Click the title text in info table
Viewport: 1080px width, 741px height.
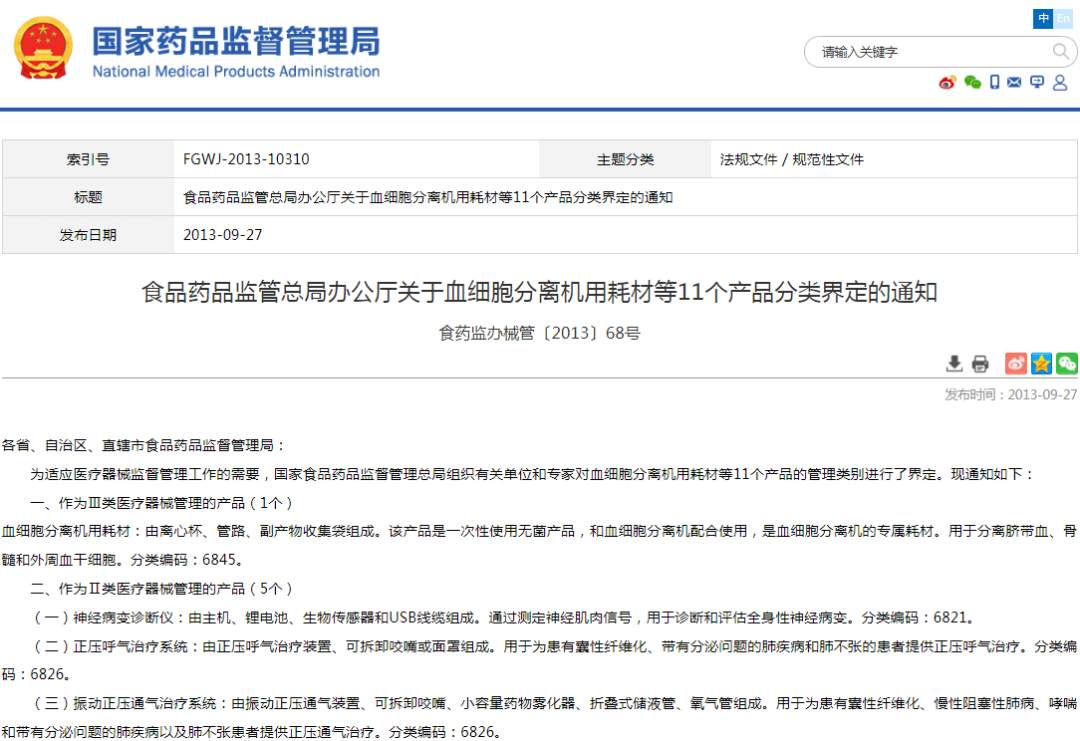click(428, 198)
